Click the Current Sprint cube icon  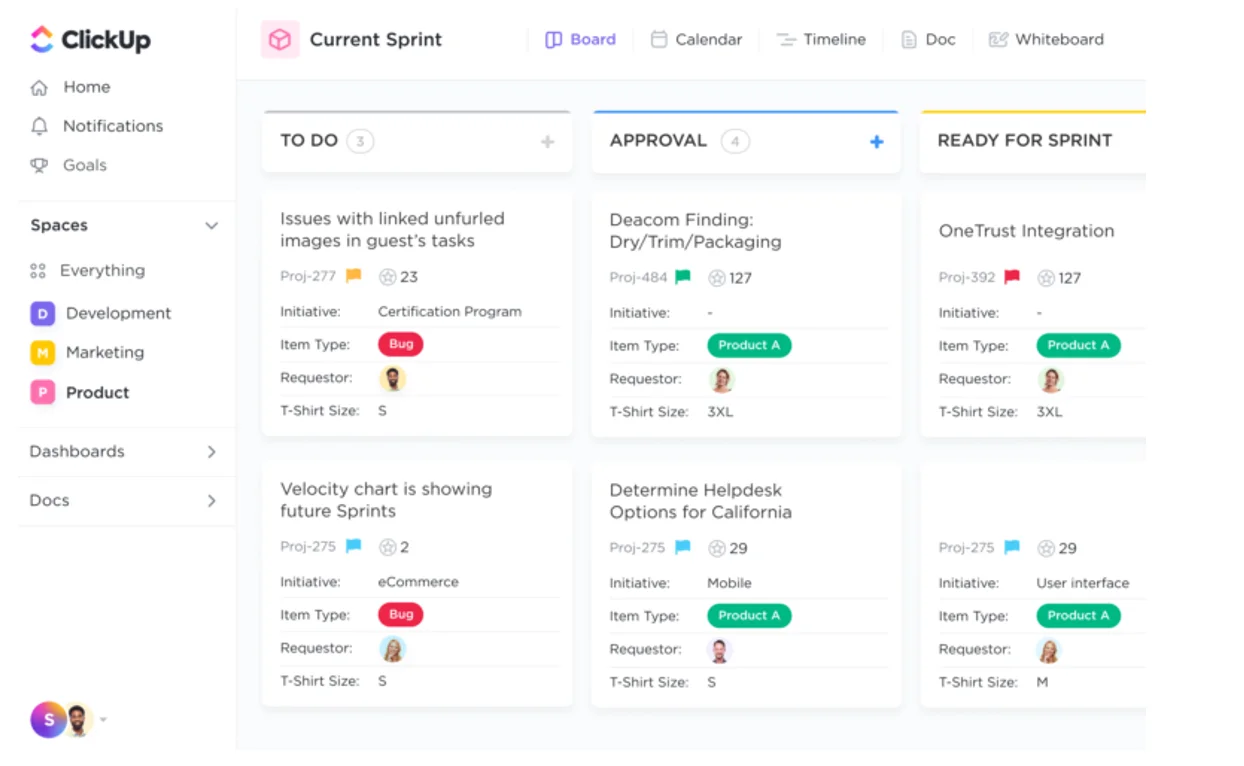coord(280,40)
